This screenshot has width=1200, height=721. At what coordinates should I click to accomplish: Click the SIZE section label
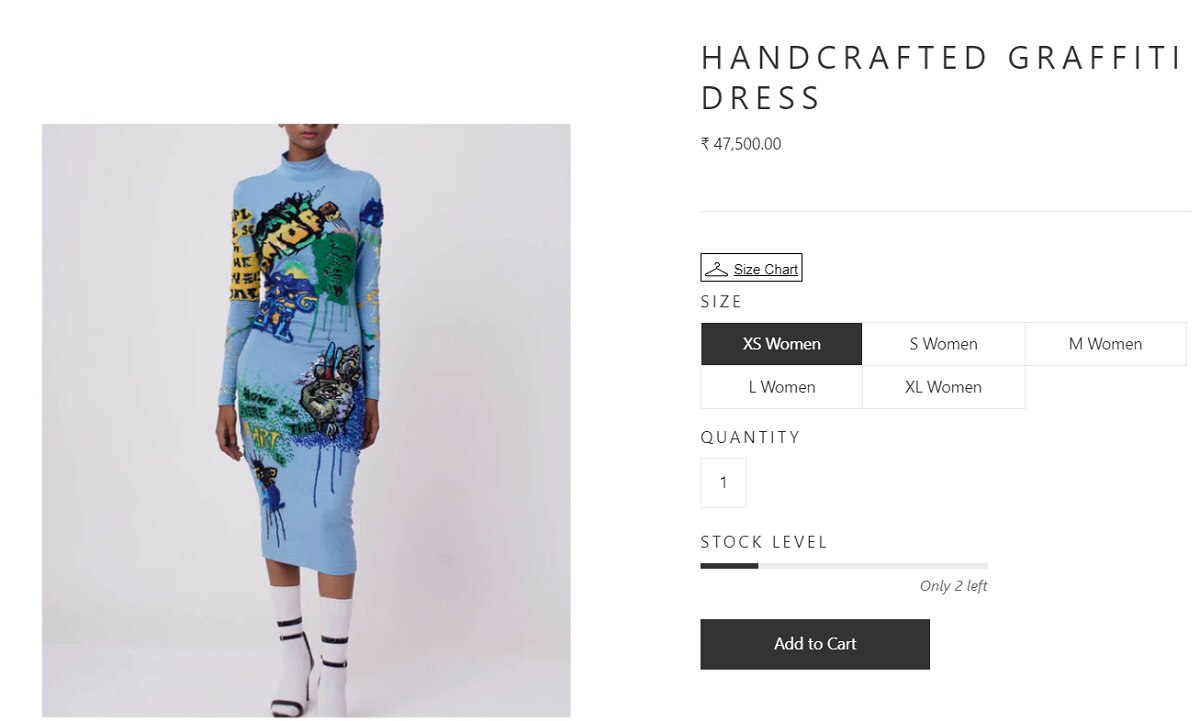pos(721,301)
